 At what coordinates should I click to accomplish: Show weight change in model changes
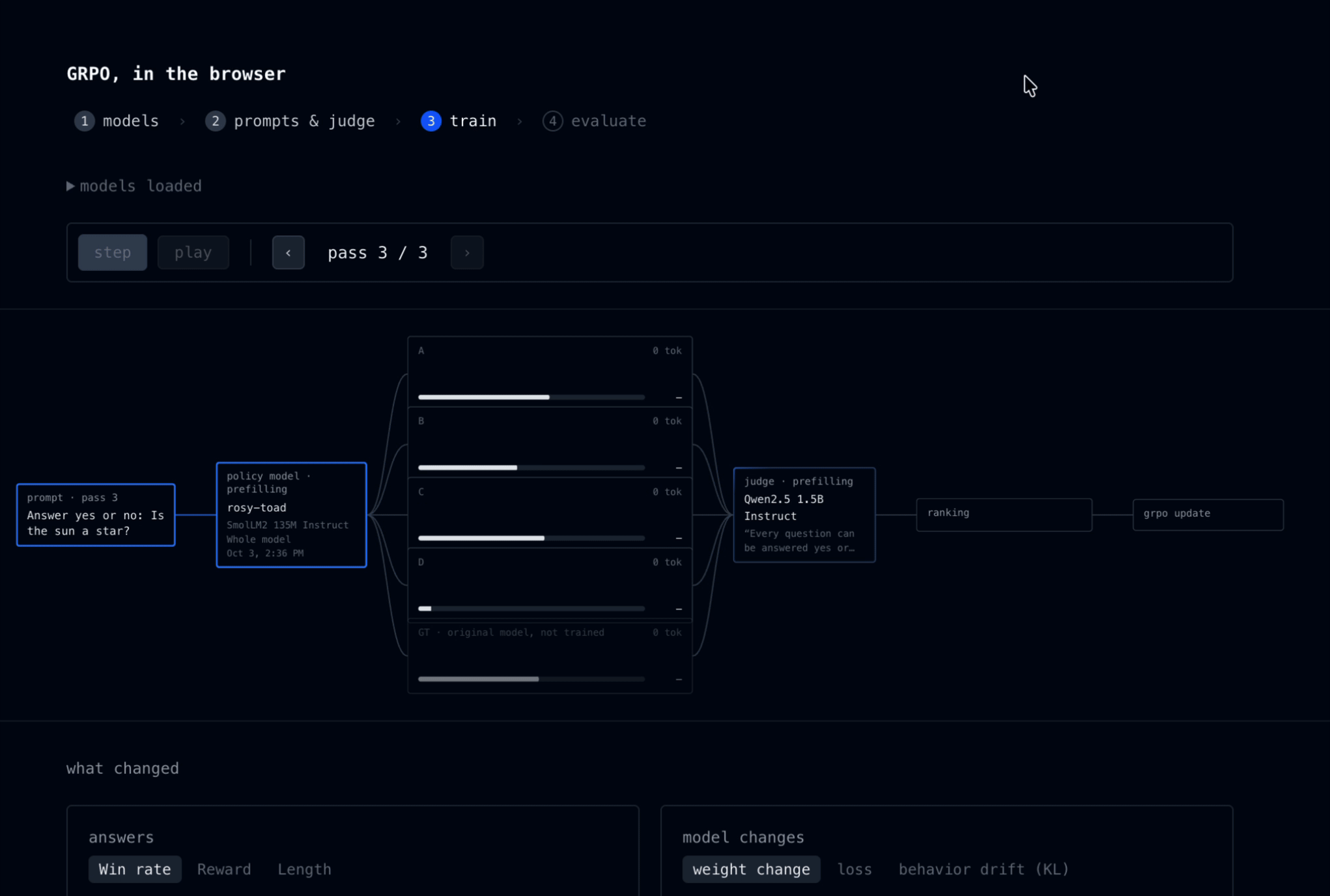pos(751,869)
